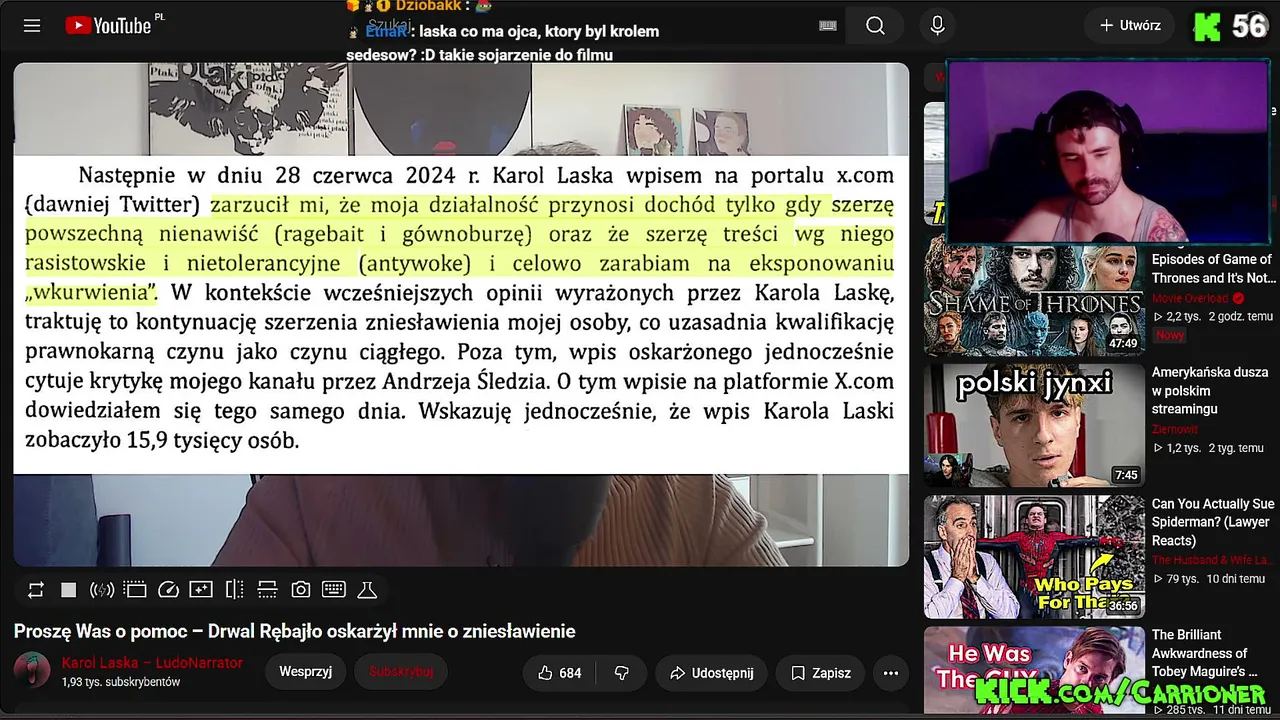Click the flip video mirror icon

[x=234, y=590]
